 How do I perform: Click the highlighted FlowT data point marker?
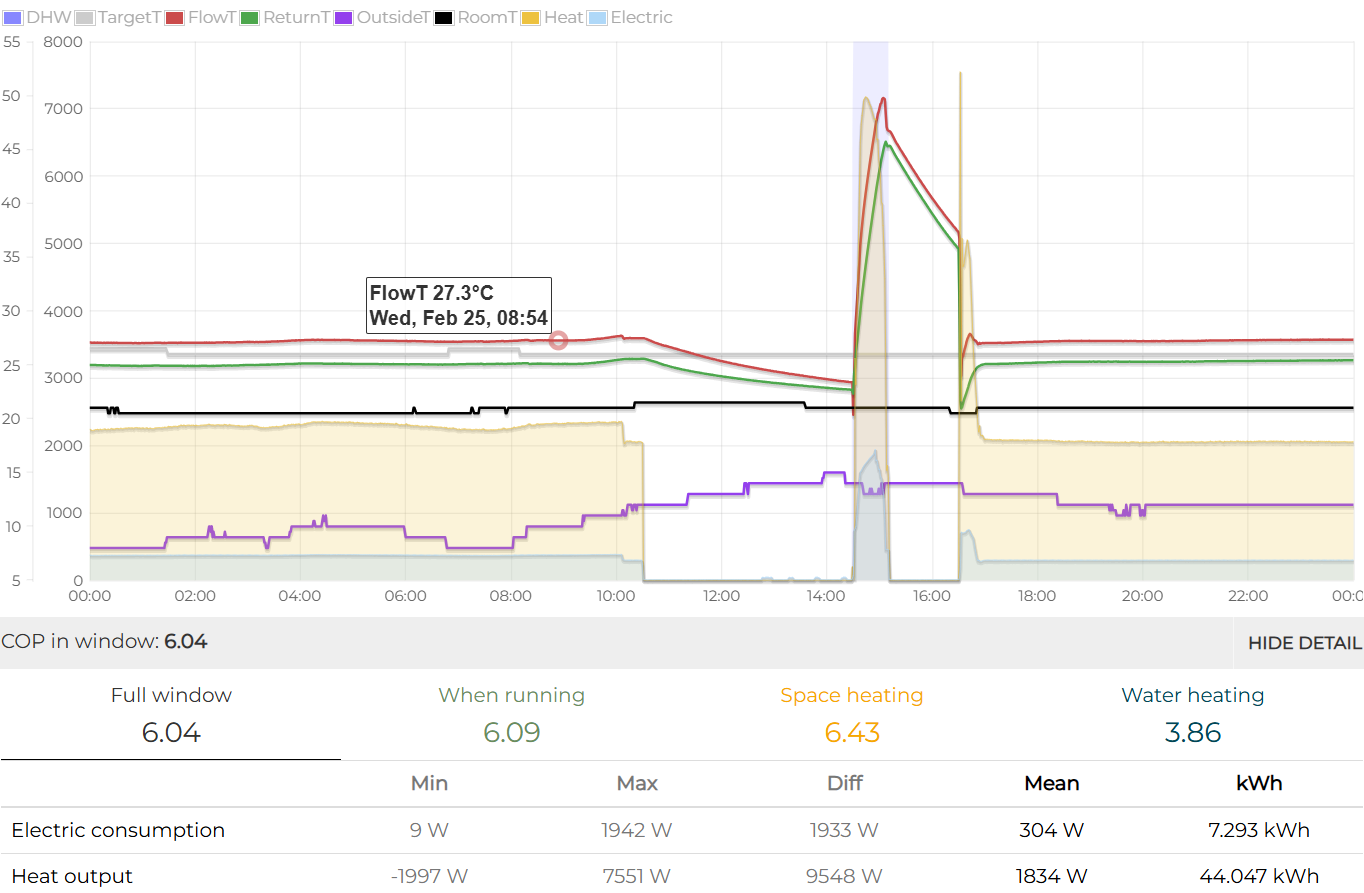[558, 341]
